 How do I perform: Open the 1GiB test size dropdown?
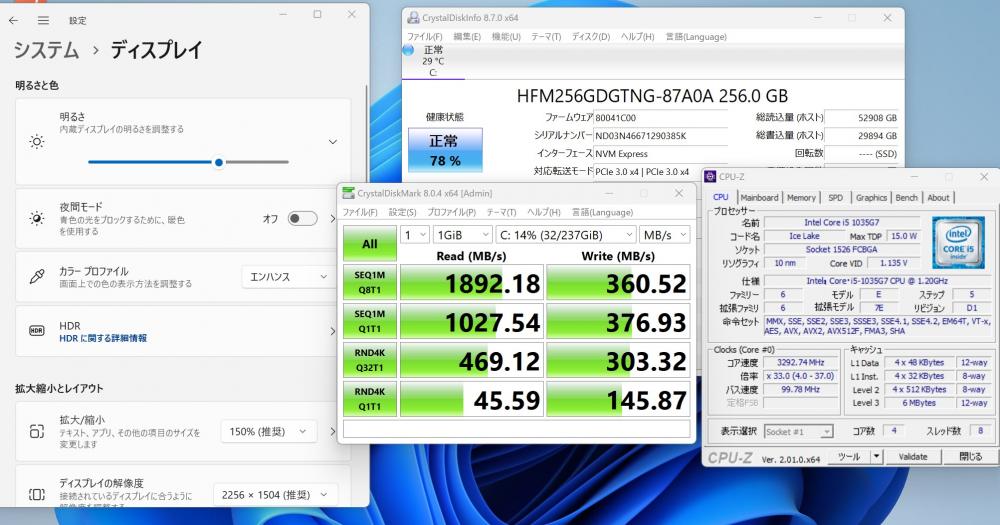pyautogui.click(x=462, y=235)
